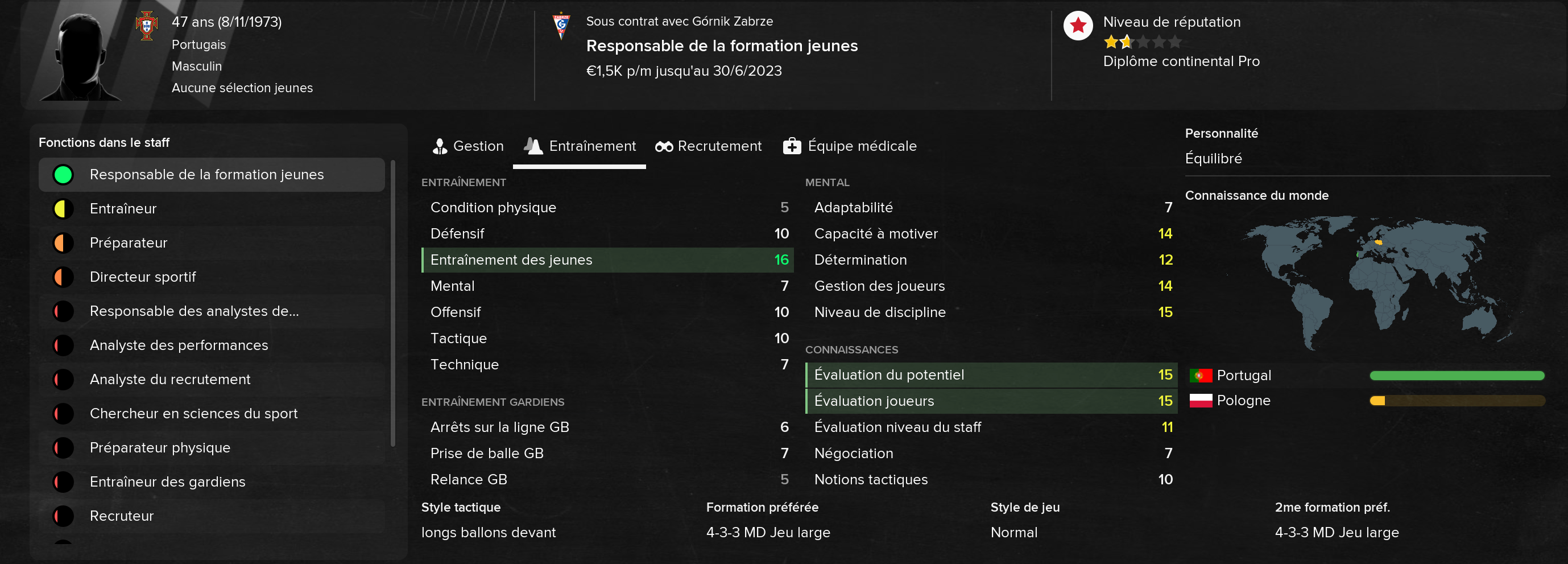Click the Portugal national crest icon
Image resolution: width=1568 pixels, height=564 pixels.
coord(147,26)
